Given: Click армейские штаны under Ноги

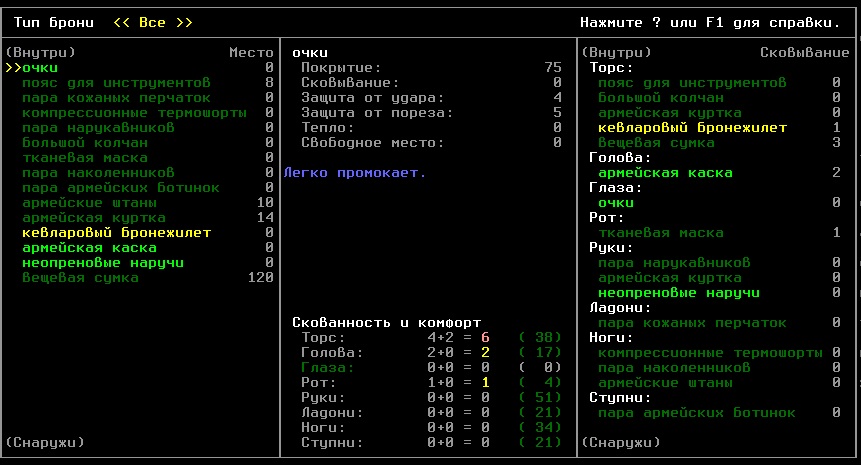Looking at the screenshot, I should (665, 383).
